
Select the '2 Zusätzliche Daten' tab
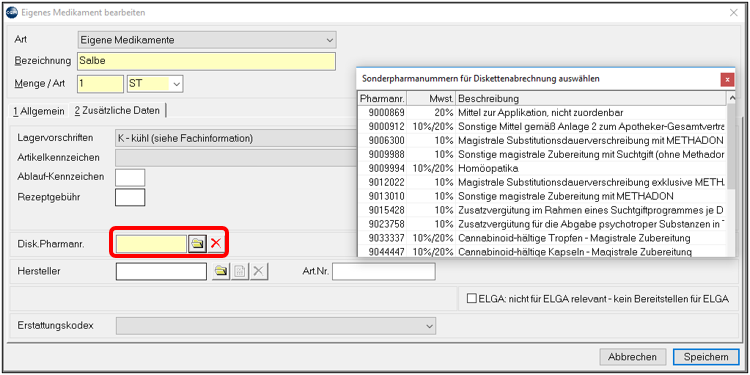pos(117,110)
